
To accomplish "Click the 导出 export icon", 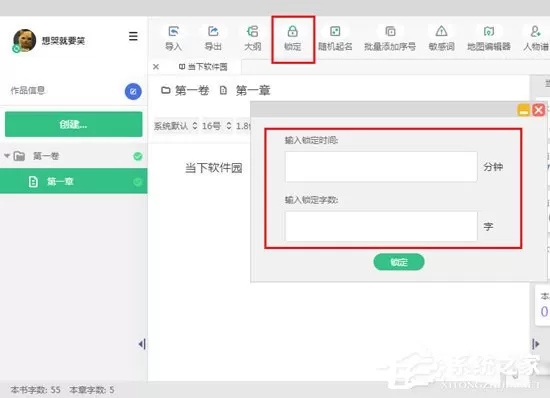I will (213, 32).
